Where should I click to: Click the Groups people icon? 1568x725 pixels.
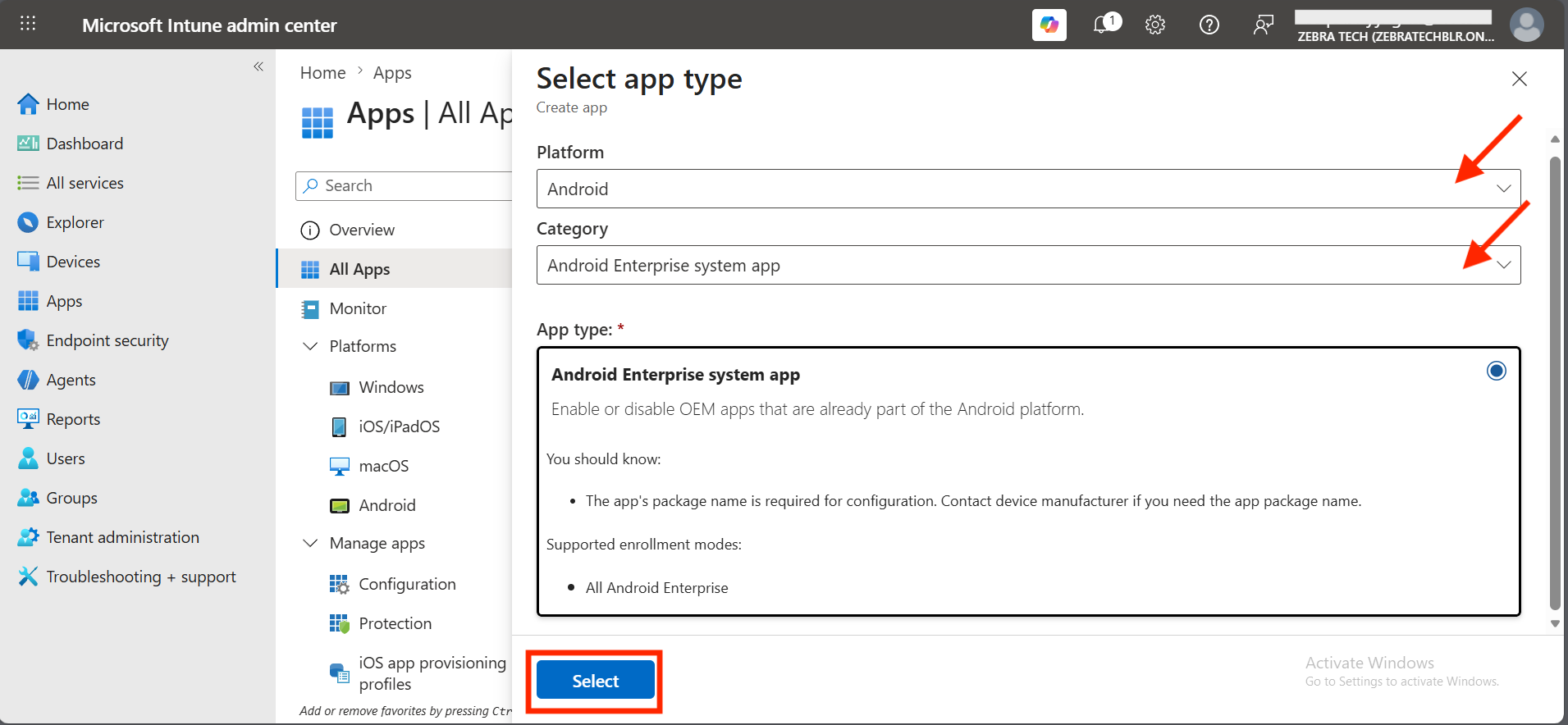coord(28,498)
